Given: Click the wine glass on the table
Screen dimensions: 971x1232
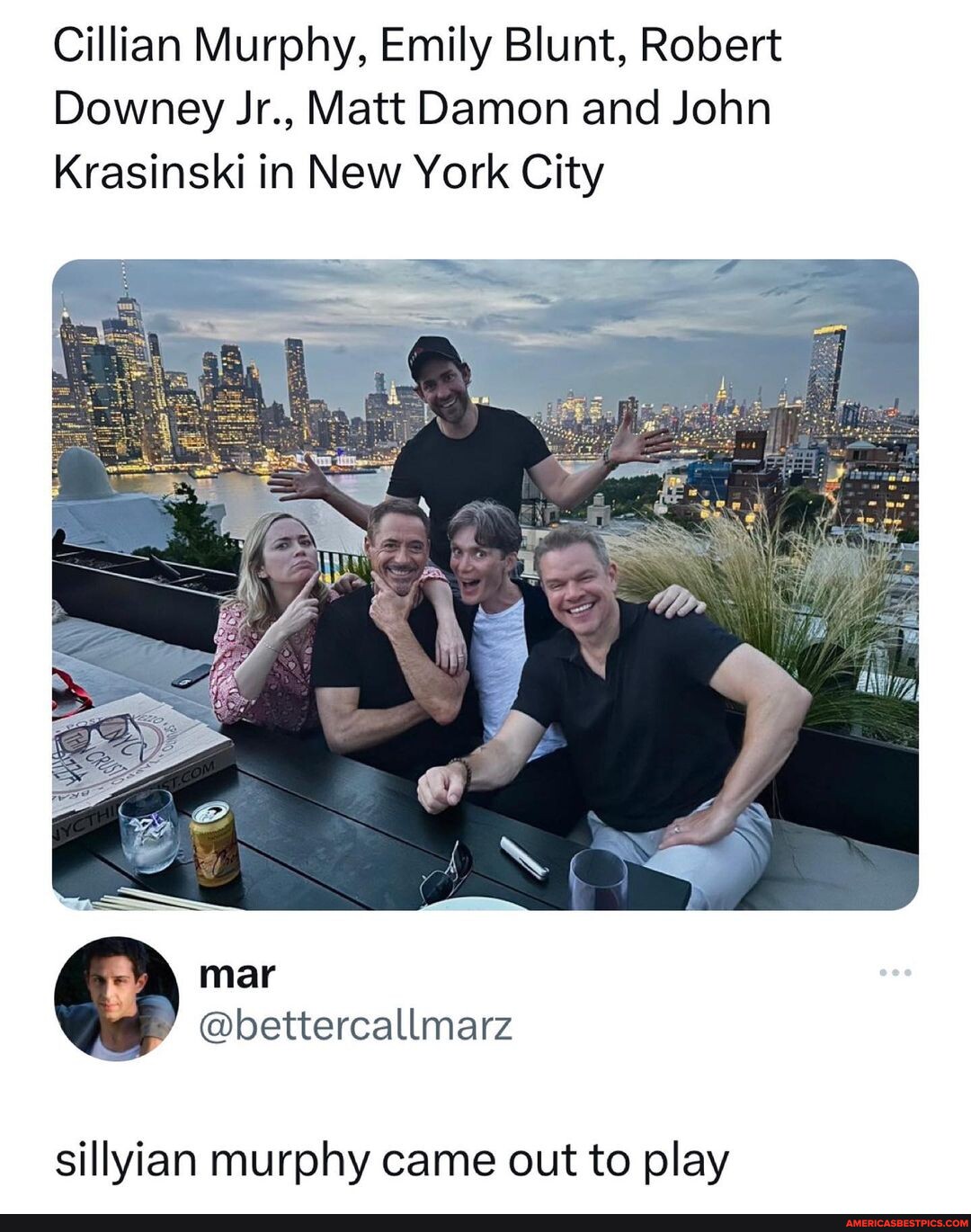Looking at the screenshot, I should tap(598, 879).
